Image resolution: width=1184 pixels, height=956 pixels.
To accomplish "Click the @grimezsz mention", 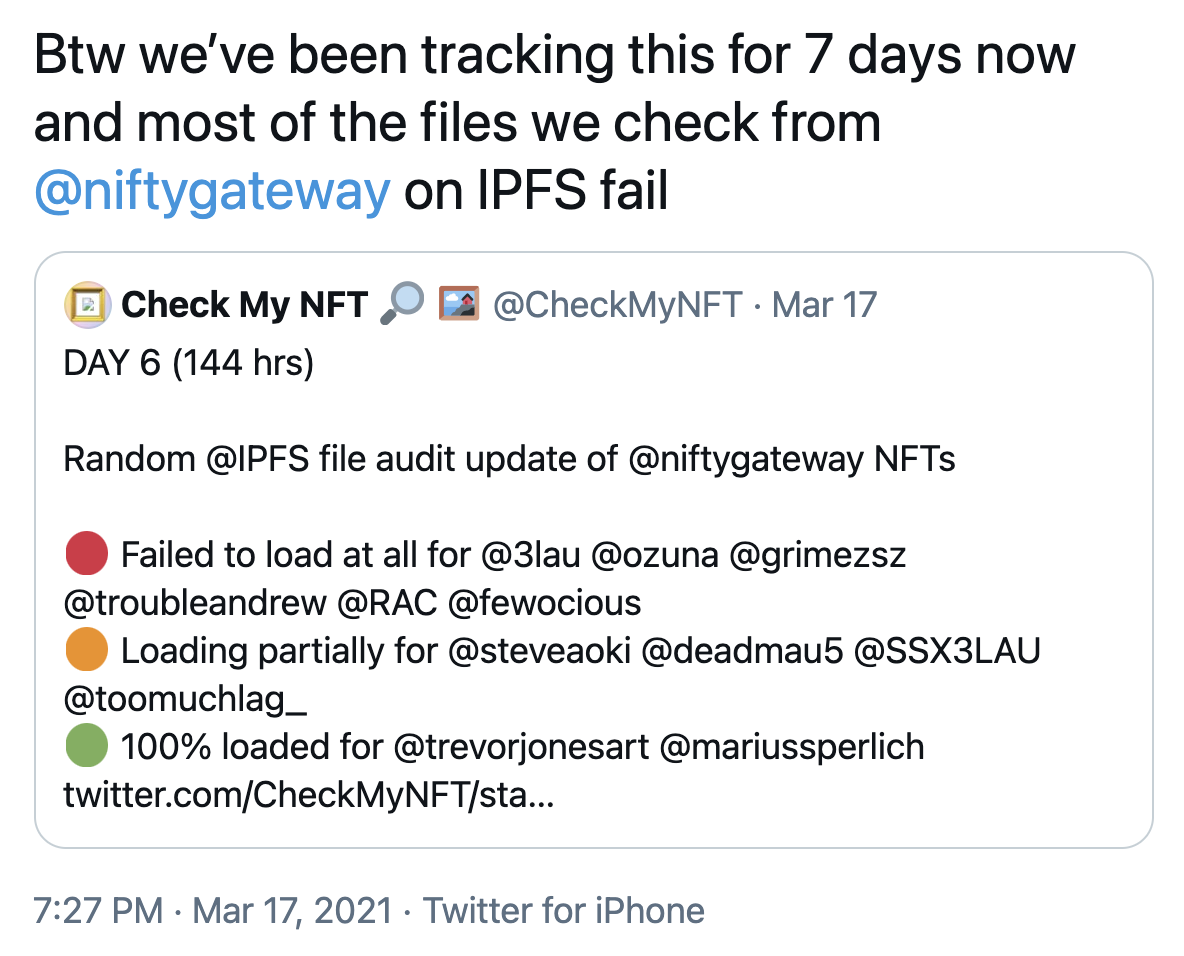I will tap(818, 554).
